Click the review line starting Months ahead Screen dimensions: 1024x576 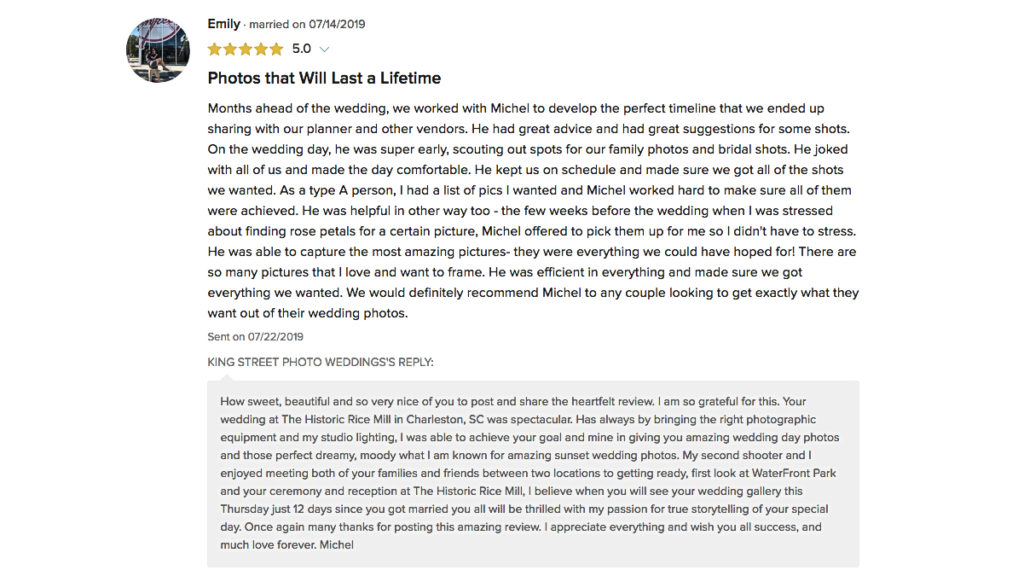tap(516, 108)
